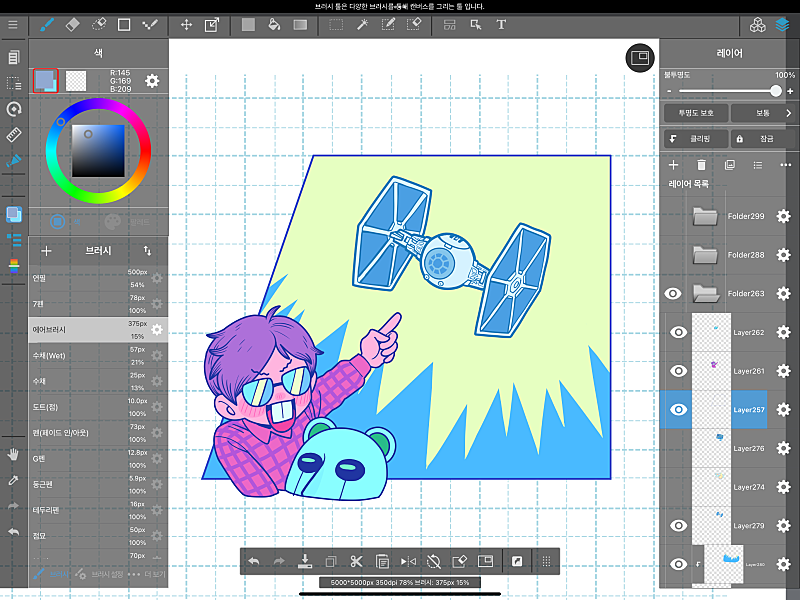Click the Move tool icon
The image size is (800, 600).
point(186,24)
